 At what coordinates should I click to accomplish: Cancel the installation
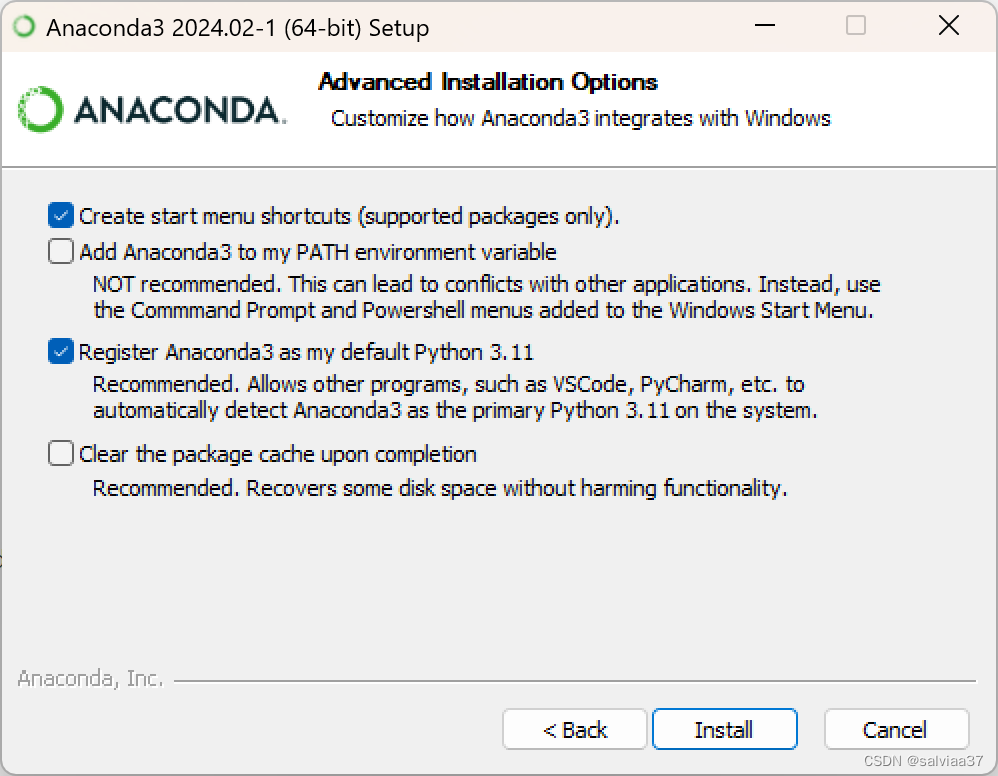coord(895,729)
